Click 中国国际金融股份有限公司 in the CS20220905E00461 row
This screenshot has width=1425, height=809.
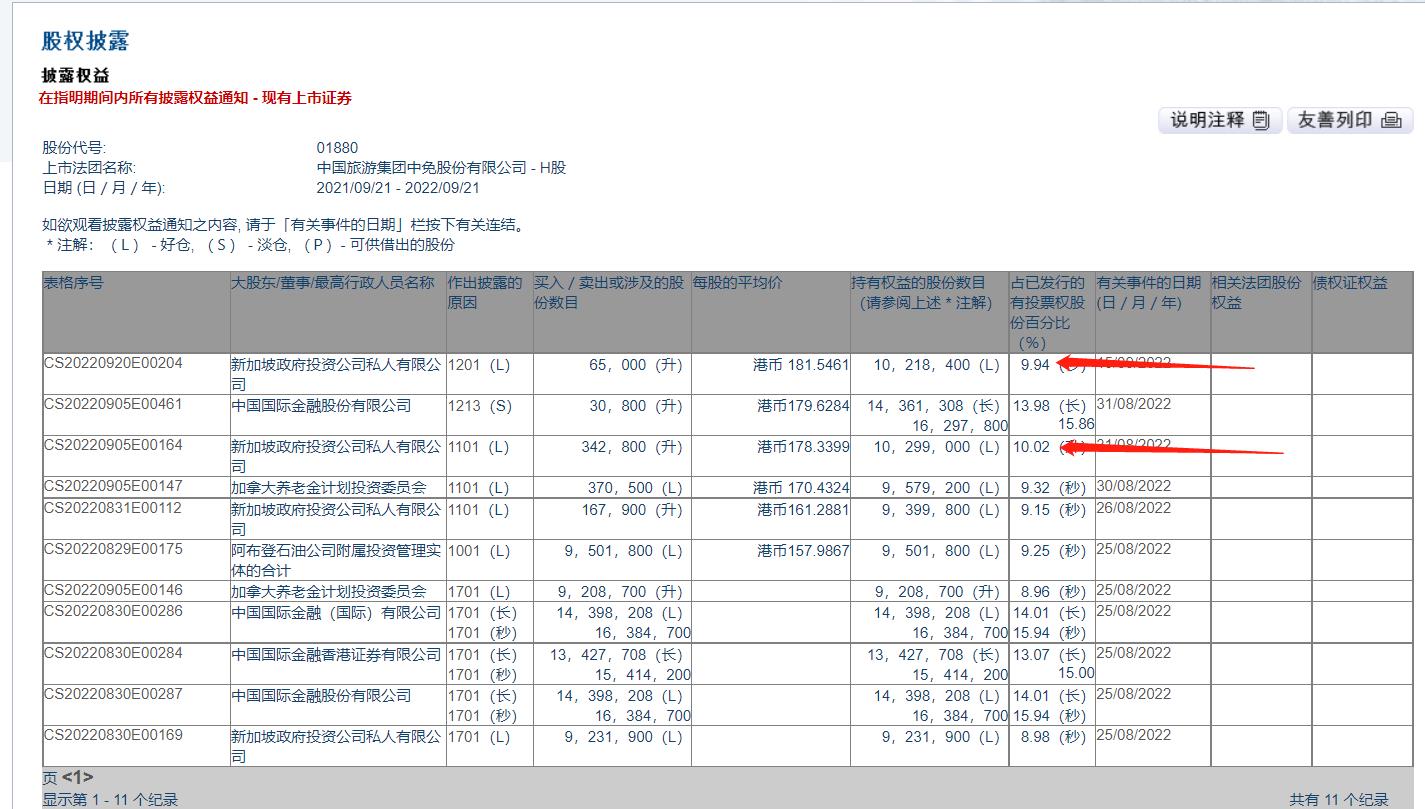[321, 405]
